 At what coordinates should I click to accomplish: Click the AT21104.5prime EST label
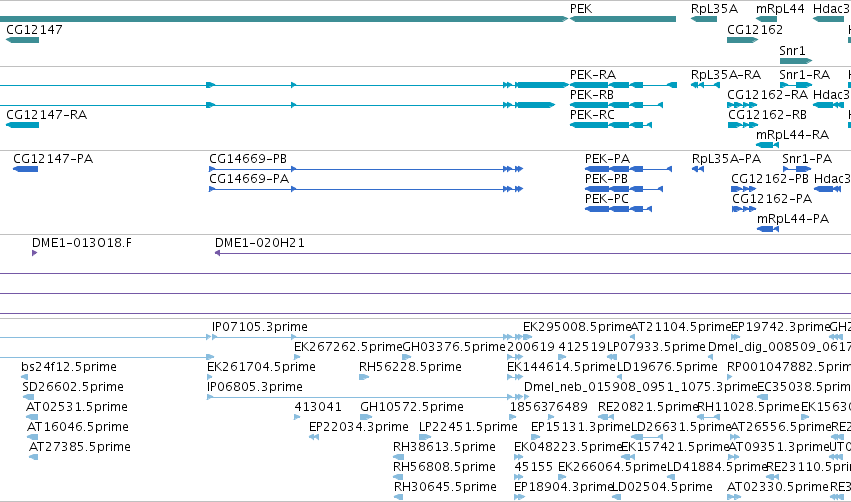pos(682,327)
